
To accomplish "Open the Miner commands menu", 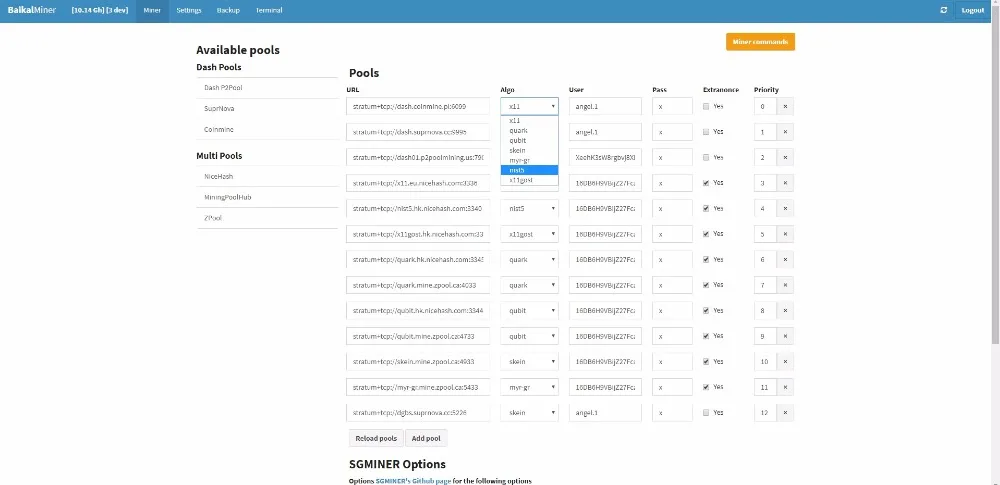I will coord(760,41).
